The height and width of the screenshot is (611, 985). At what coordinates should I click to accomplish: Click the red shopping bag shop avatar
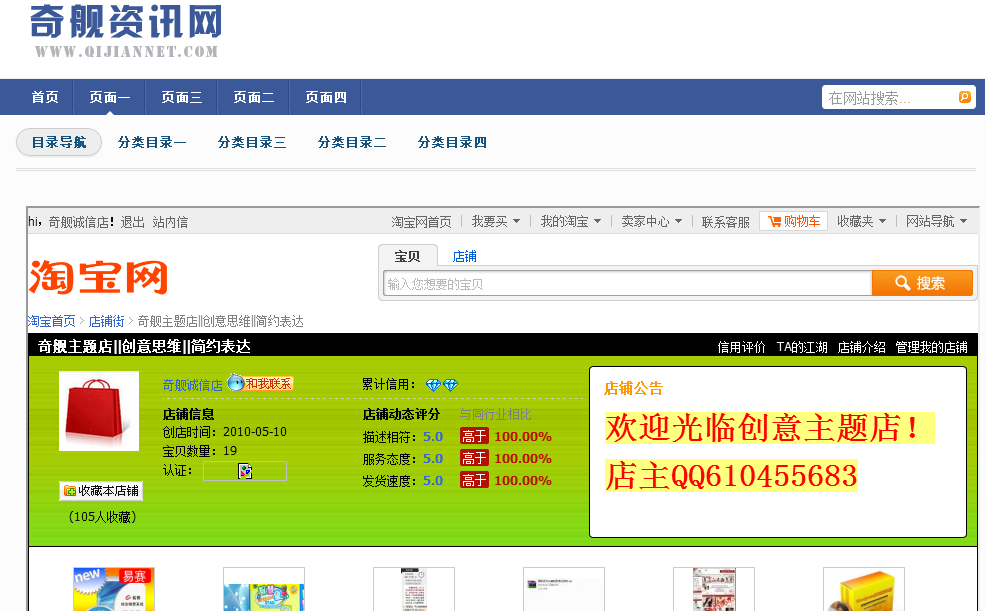(x=99, y=411)
